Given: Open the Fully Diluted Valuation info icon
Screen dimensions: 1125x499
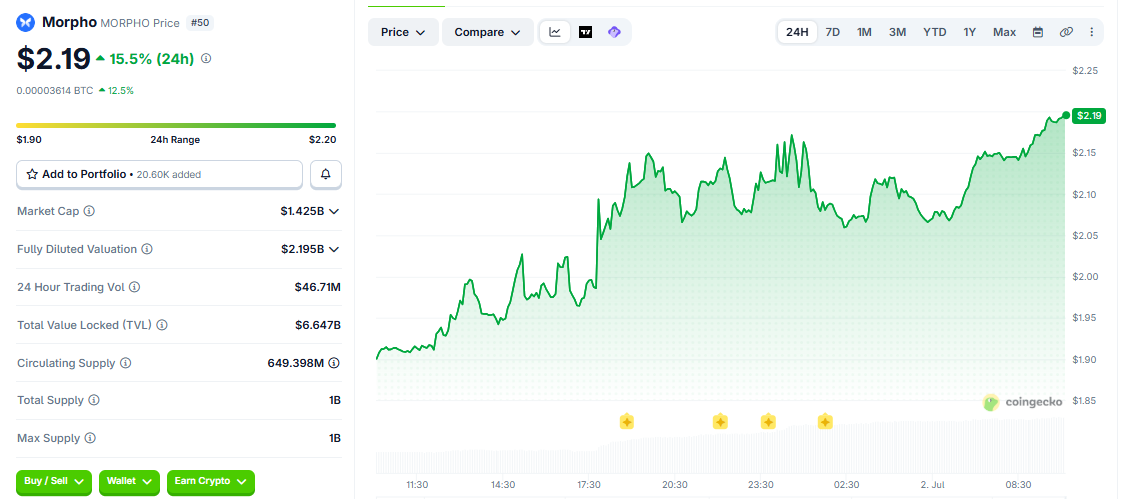Looking at the screenshot, I should tap(146, 249).
